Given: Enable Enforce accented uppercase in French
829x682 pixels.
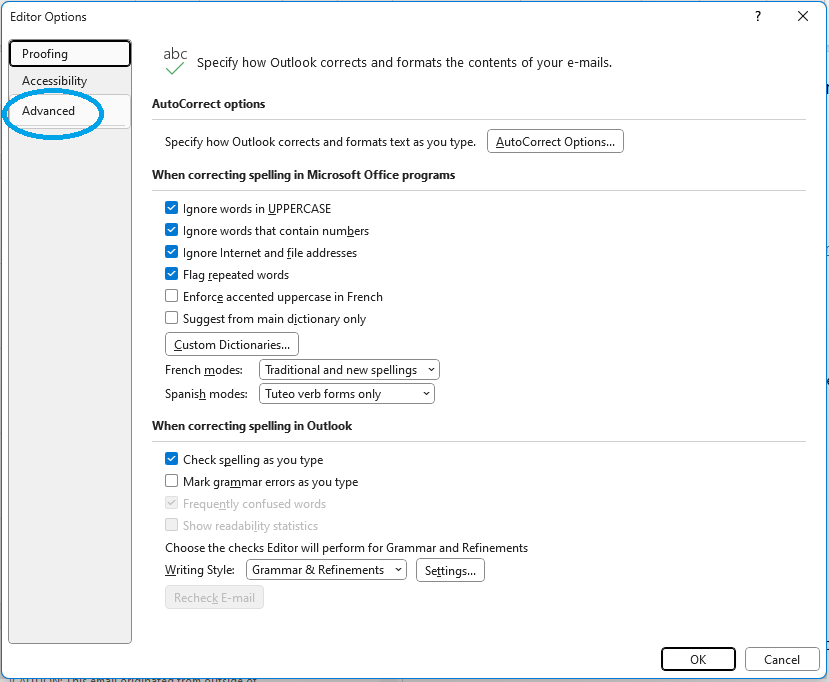Looking at the screenshot, I should coord(172,297).
